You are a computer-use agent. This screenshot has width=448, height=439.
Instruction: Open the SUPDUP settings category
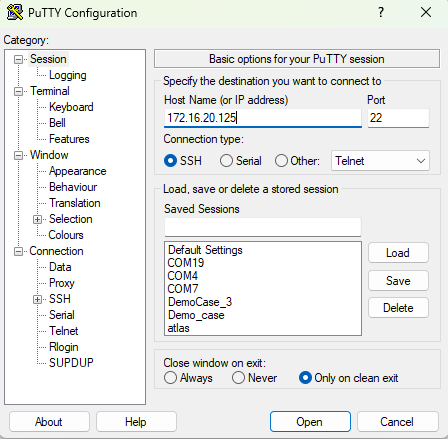[71, 363]
